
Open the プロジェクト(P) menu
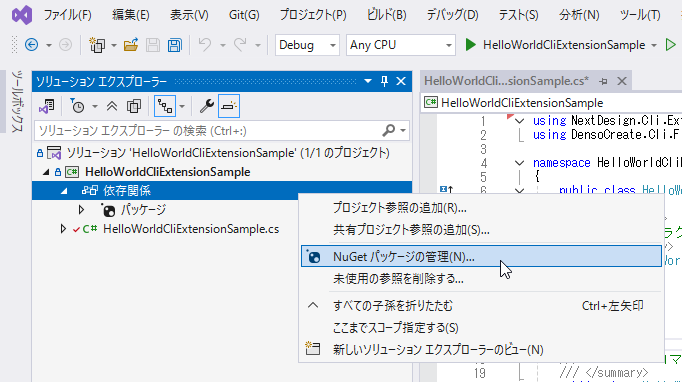point(313,15)
